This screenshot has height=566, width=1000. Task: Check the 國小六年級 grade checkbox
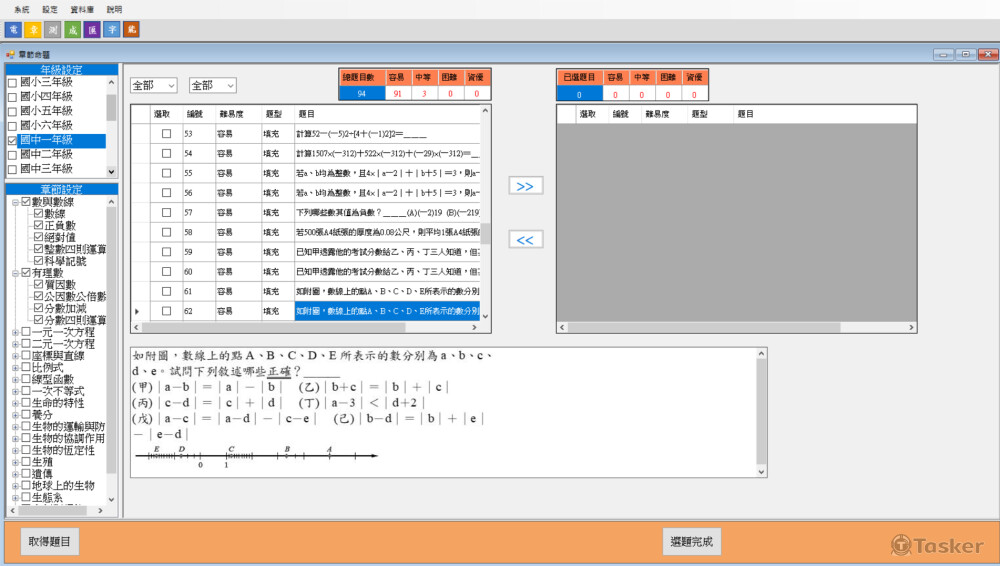point(12,126)
